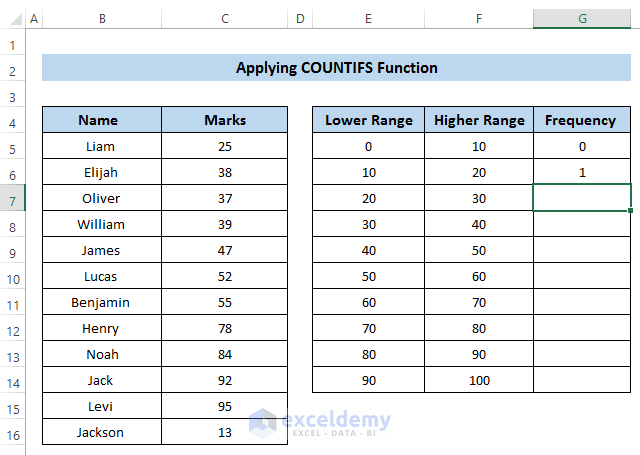Image resolution: width=640 pixels, height=455 pixels.
Task: Click the selected empty Frequency cell G7
Action: click(x=582, y=198)
